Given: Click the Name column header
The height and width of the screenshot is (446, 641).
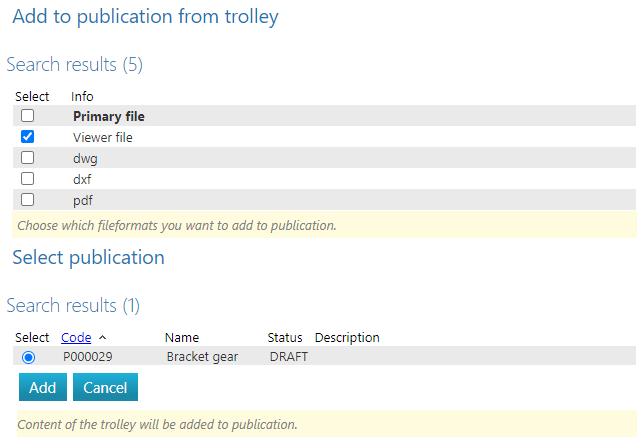Looking at the screenshot, I should pyautogui.click(x=182, y=338).
